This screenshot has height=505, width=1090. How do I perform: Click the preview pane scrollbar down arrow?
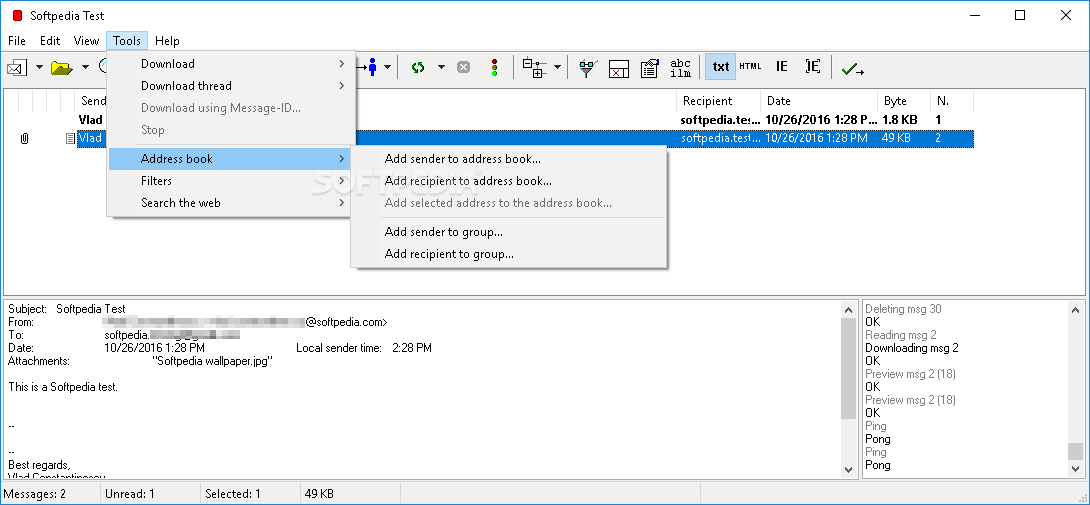tap(849, 470)
